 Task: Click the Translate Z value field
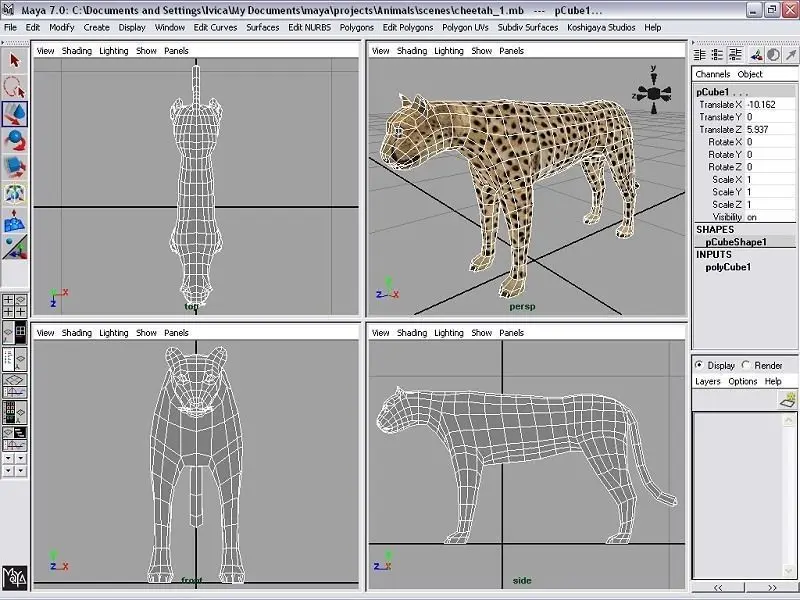pos(770,130)
